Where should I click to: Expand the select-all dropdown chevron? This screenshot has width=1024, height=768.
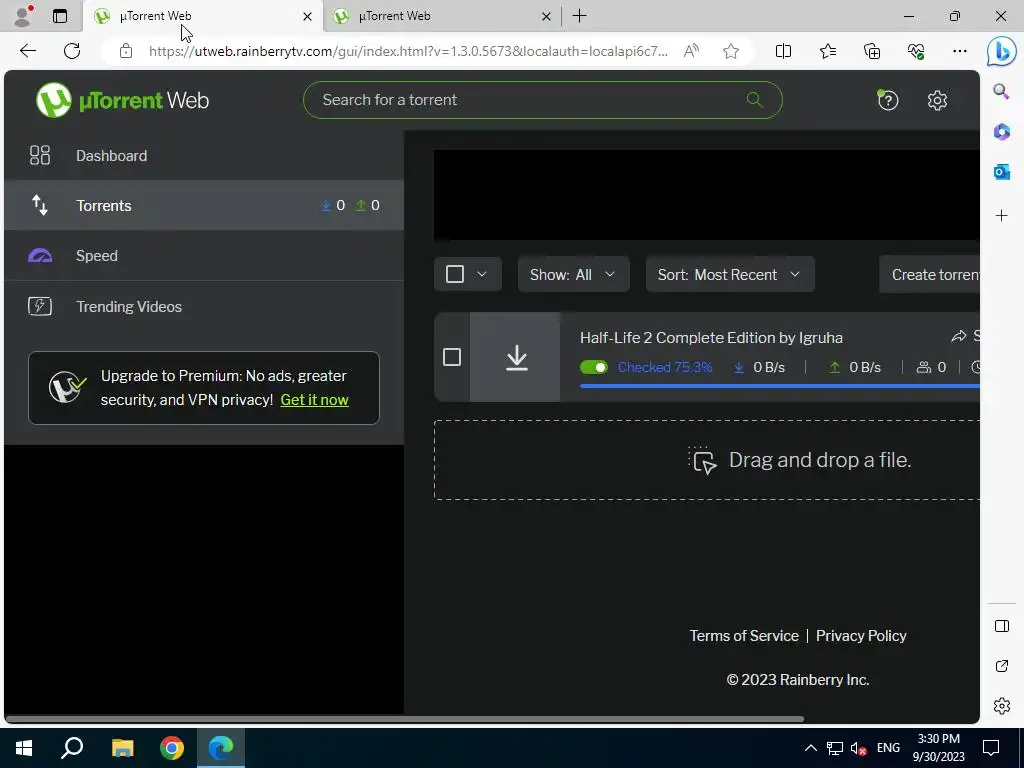tap(482, 274)
